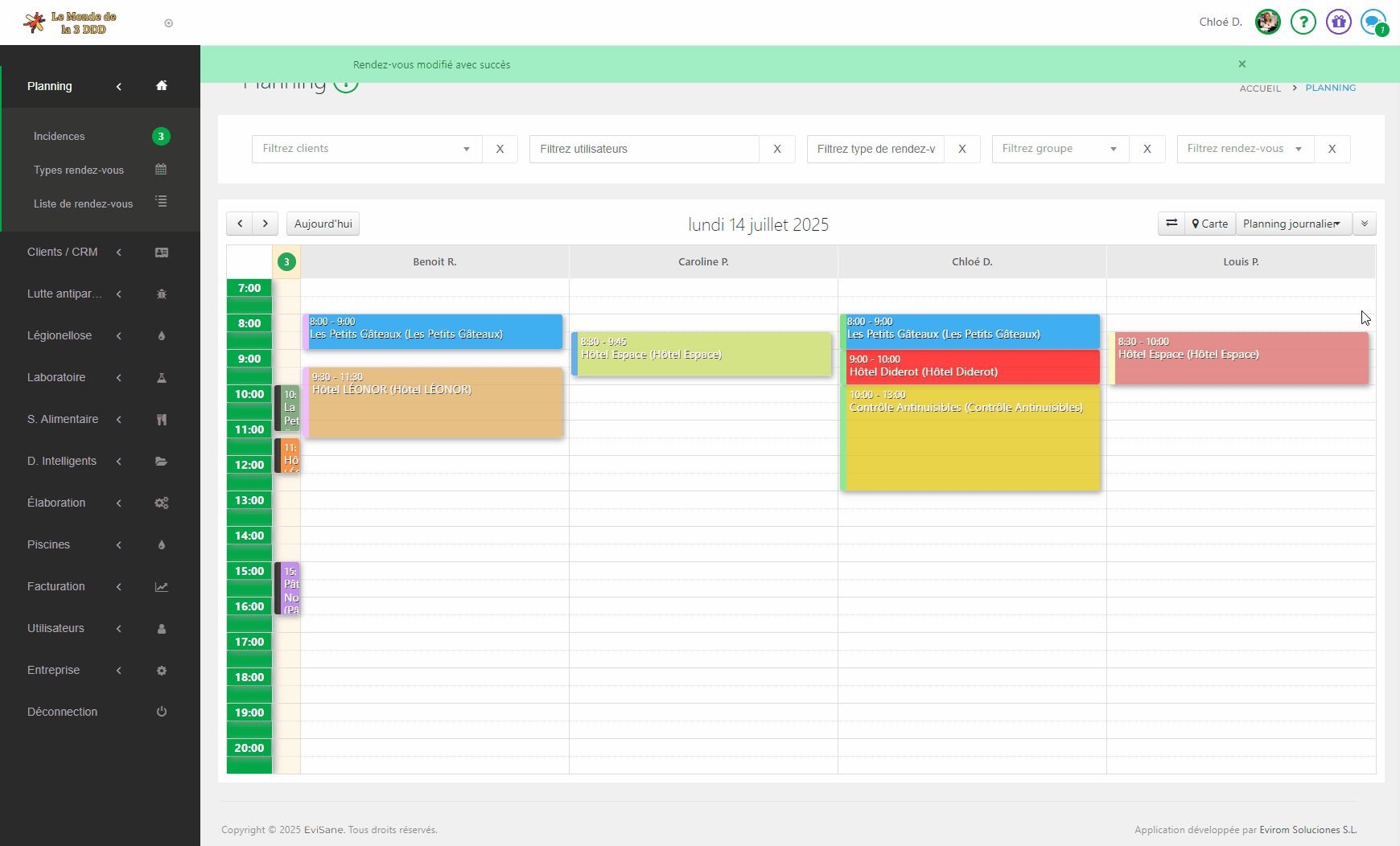Viewport: 1400px width, 846px height.
Task: Click the home icon in Planning menu
Action: click(x=162, y=86)
